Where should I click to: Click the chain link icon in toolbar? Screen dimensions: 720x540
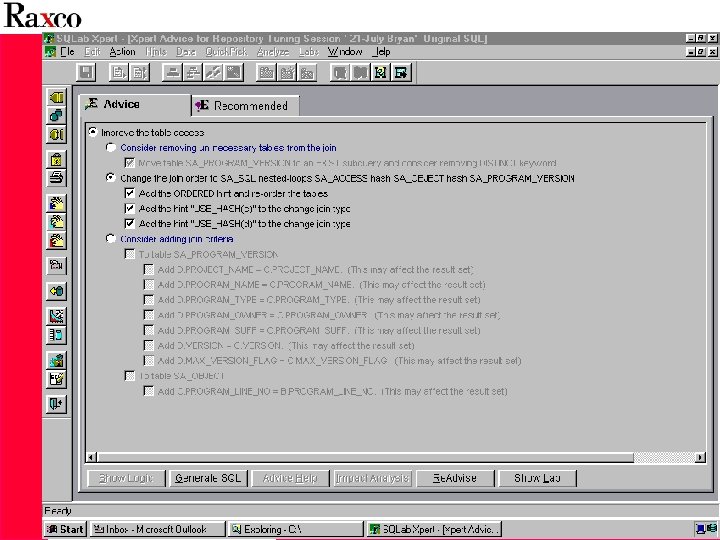click(x=213, y=73)
